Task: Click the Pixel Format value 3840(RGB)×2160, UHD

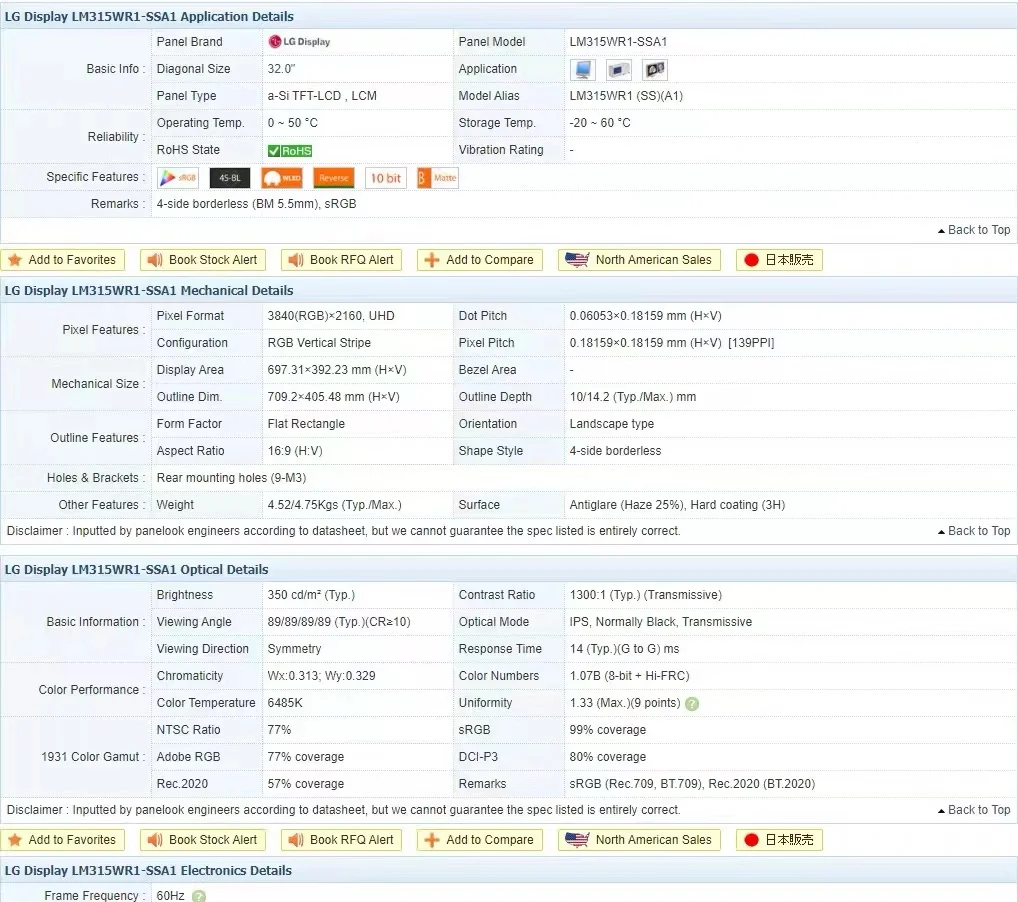Action: (x=331, y=316)
